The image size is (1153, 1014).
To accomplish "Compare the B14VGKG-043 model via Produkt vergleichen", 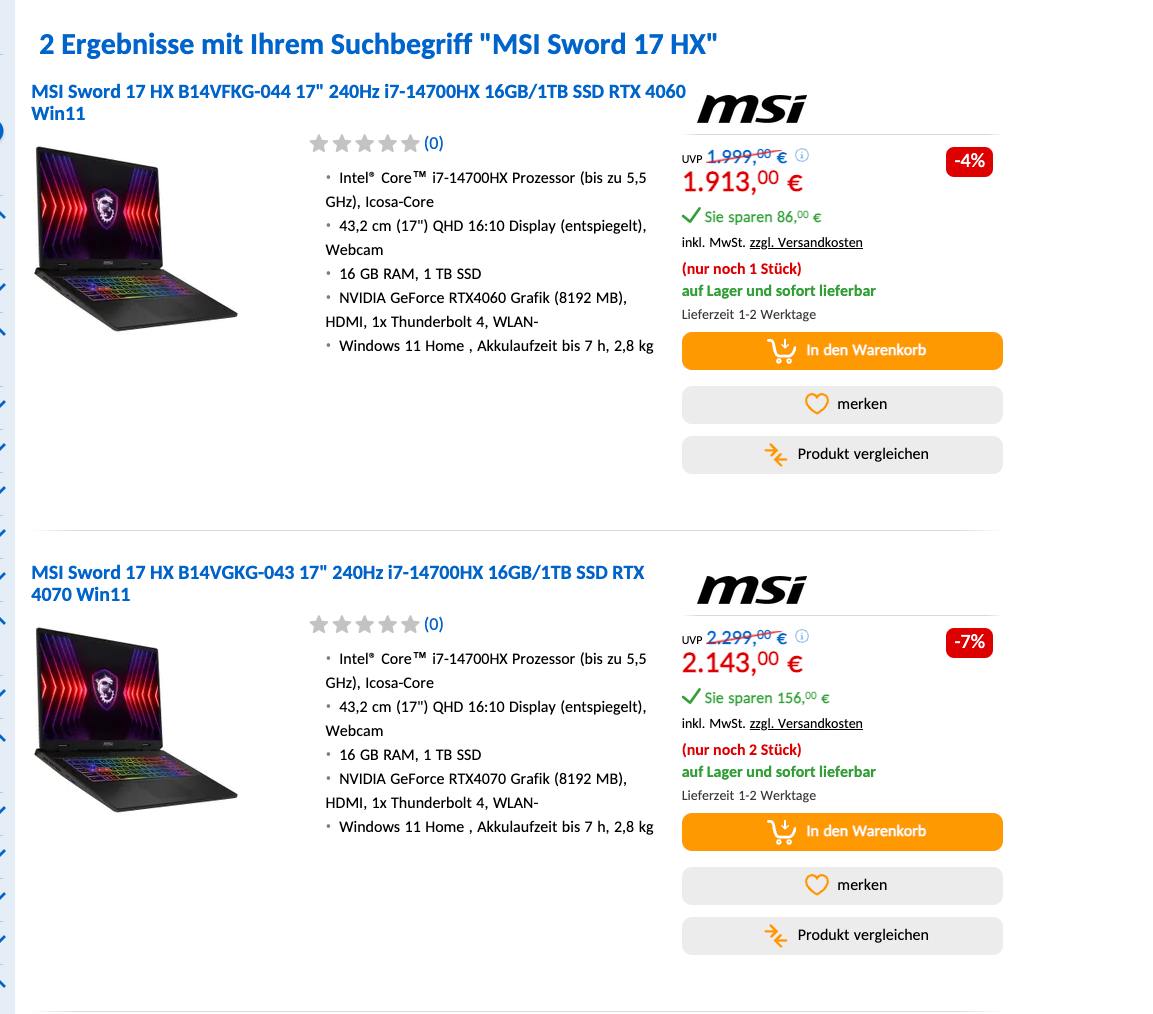I will 842,936.
